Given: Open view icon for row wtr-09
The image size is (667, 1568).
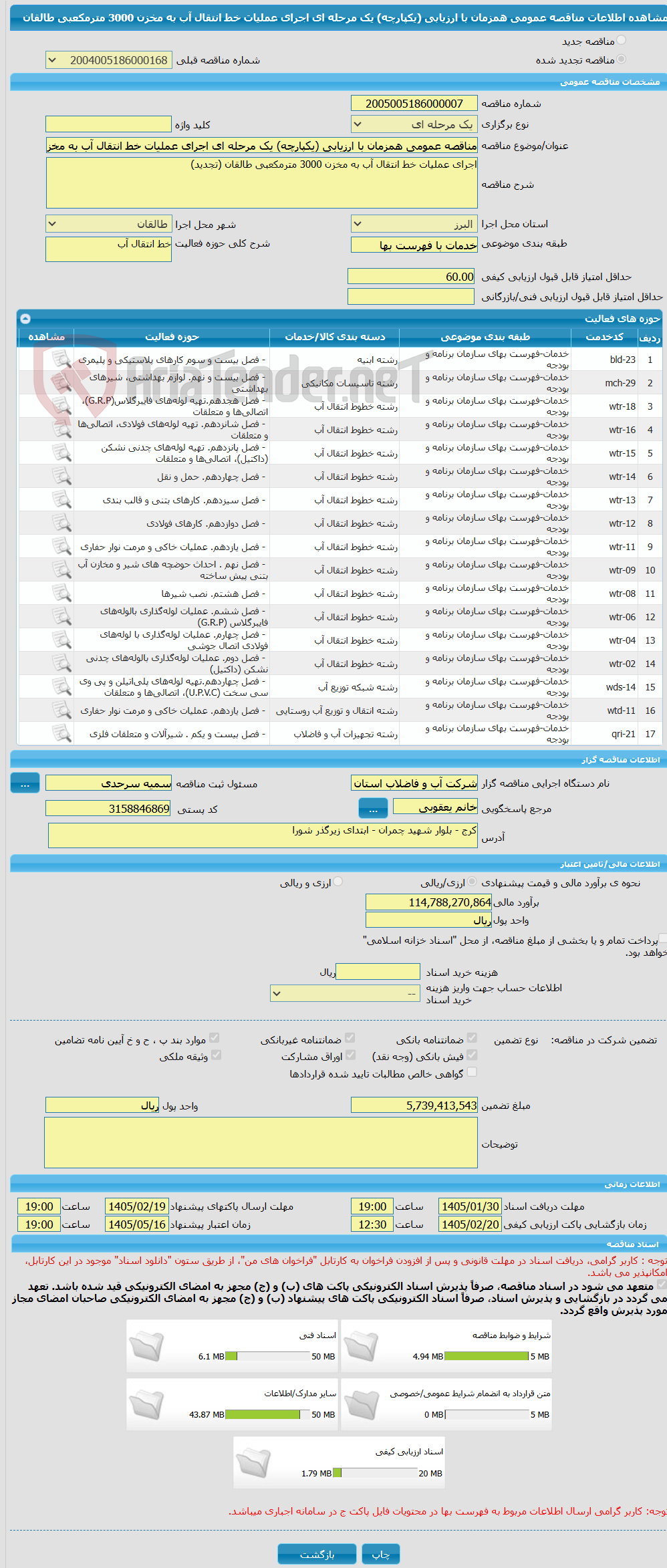Looking at the screenshot, I should coord(61,570).
